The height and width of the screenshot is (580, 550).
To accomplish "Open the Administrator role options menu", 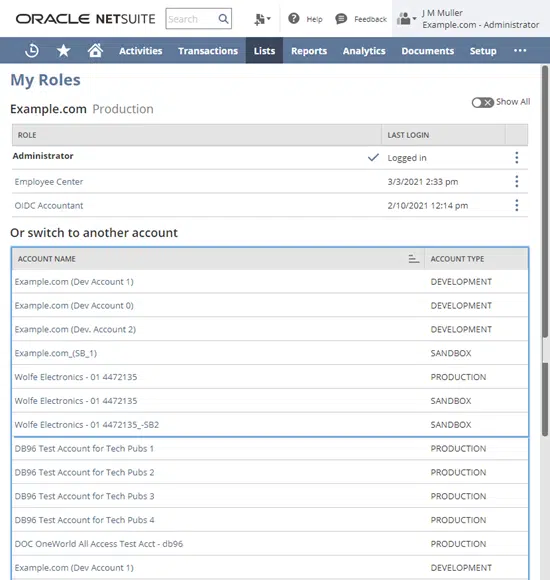I will click(517, 158).
